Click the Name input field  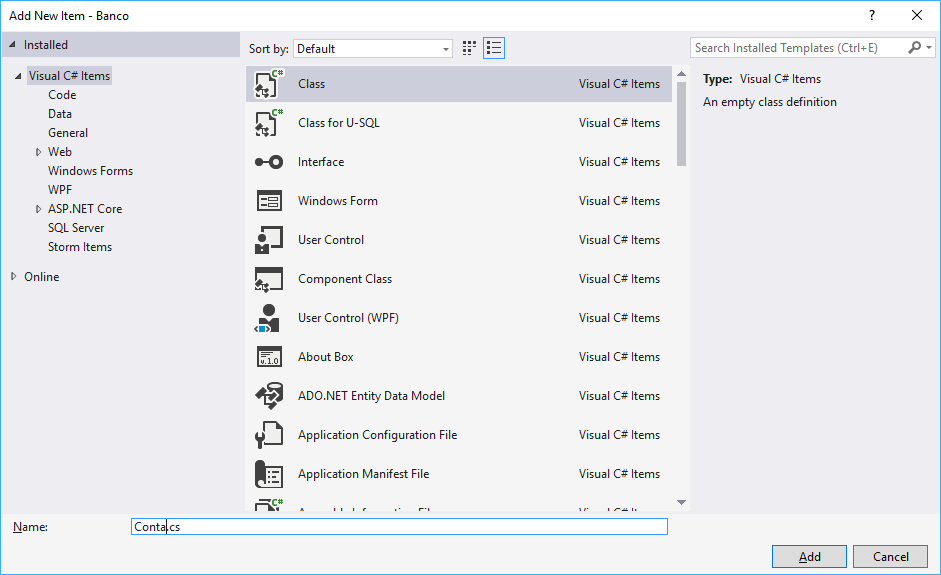tap(399, 526)
